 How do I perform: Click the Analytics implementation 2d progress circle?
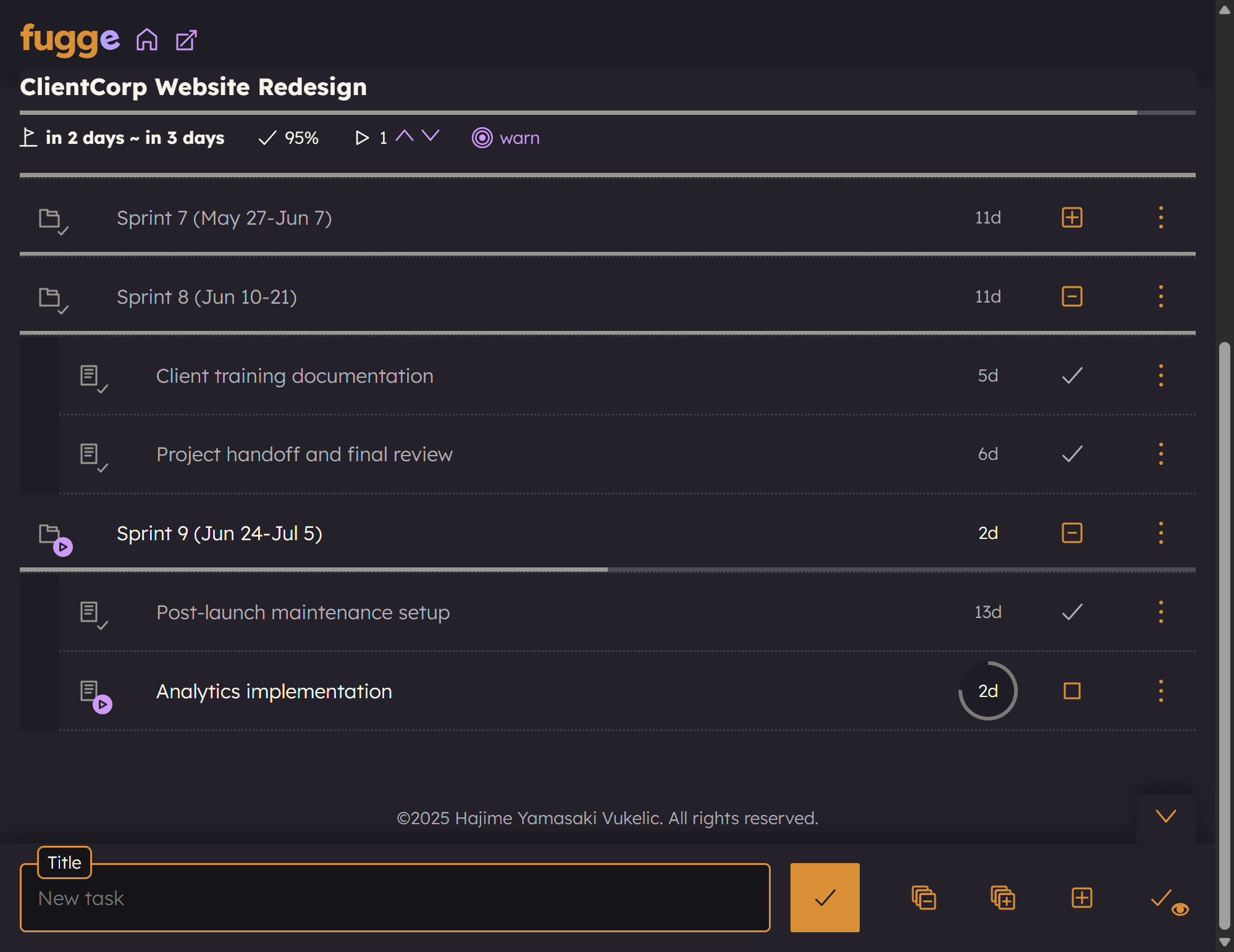[988, 691]
